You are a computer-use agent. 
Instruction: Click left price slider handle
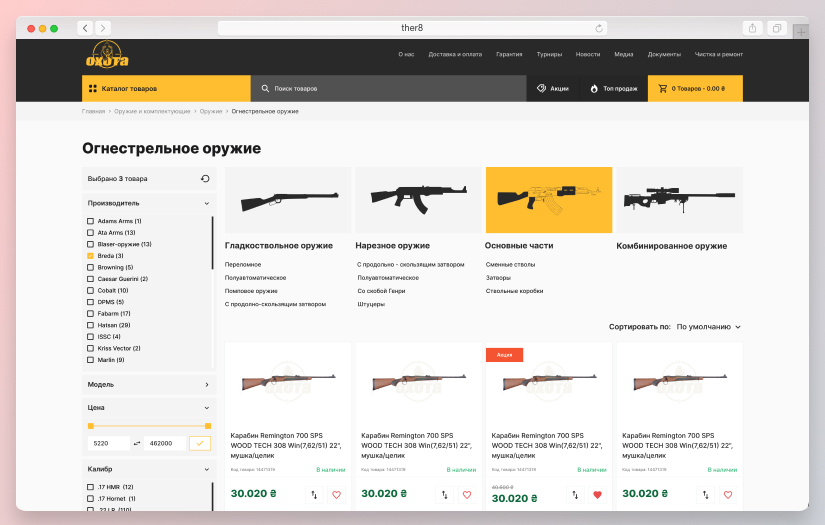[90, 426]
